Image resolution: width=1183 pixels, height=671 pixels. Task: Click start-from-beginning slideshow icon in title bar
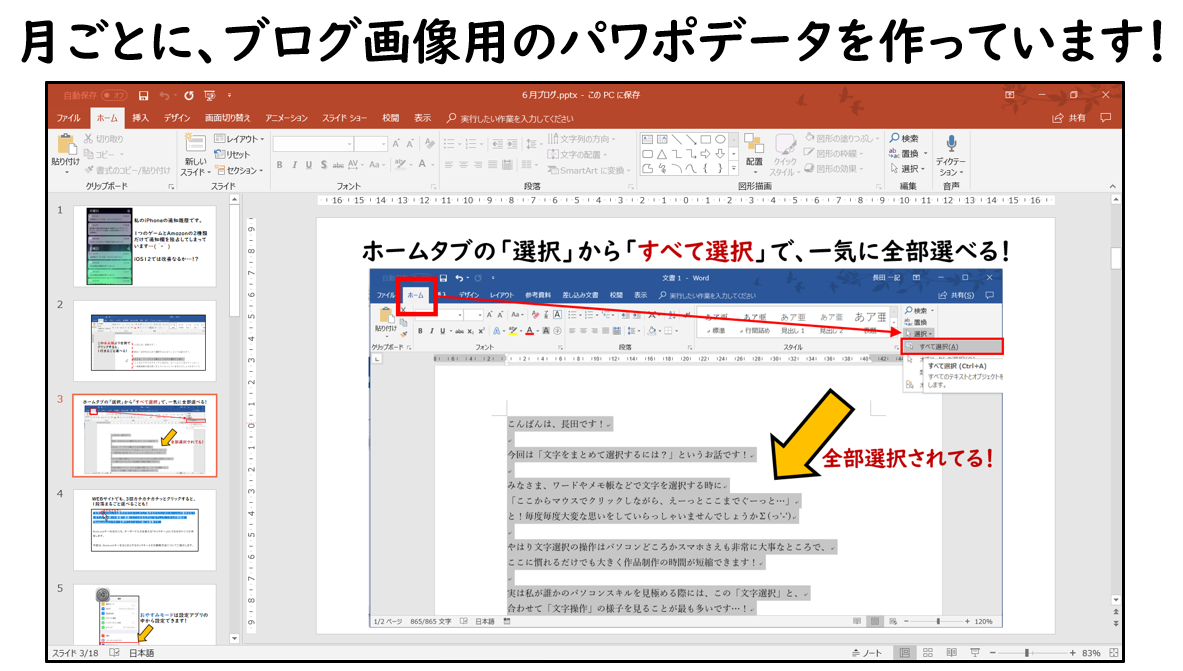[x=210, y=95]
